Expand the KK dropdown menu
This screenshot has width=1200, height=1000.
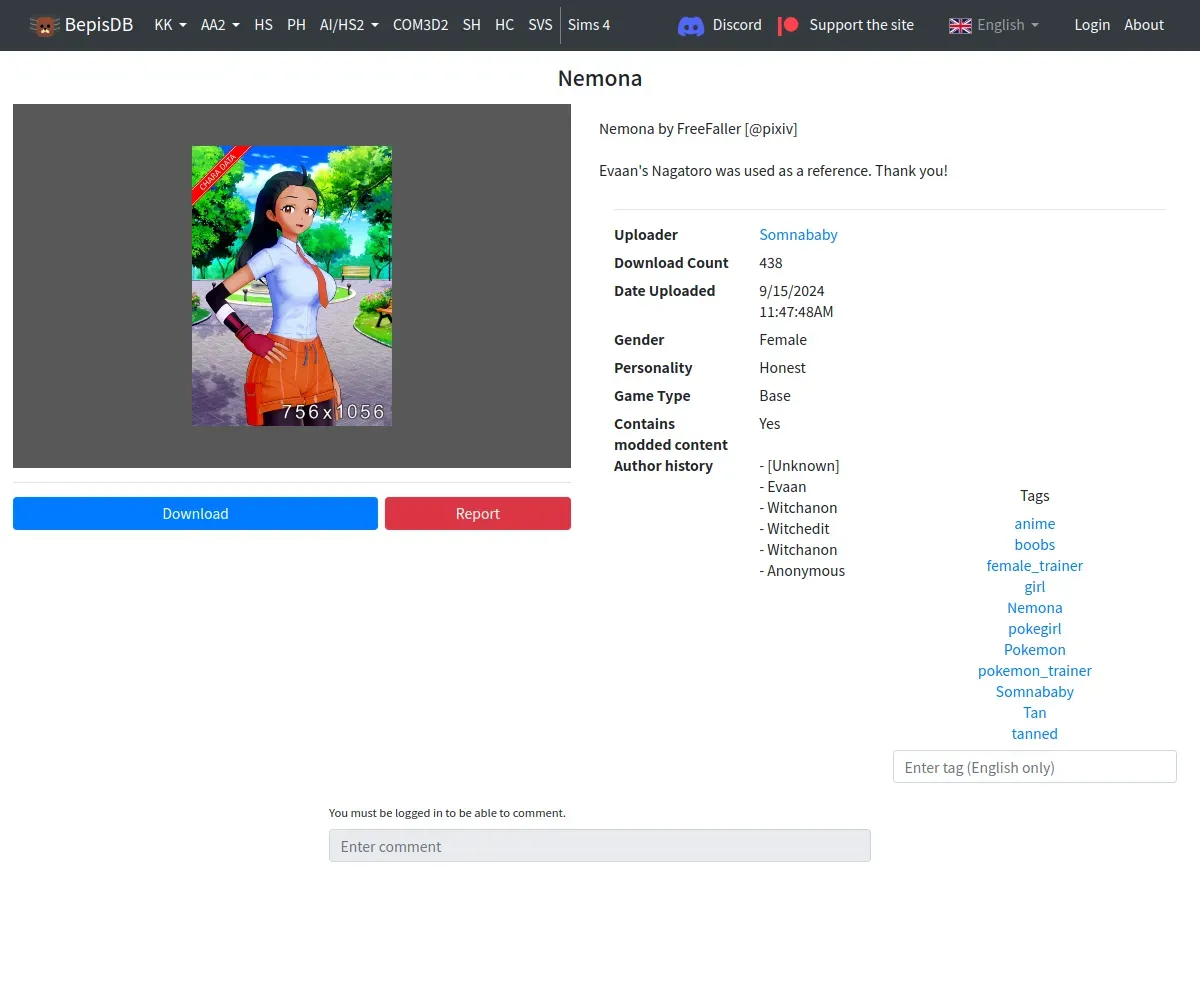point(170,25)
